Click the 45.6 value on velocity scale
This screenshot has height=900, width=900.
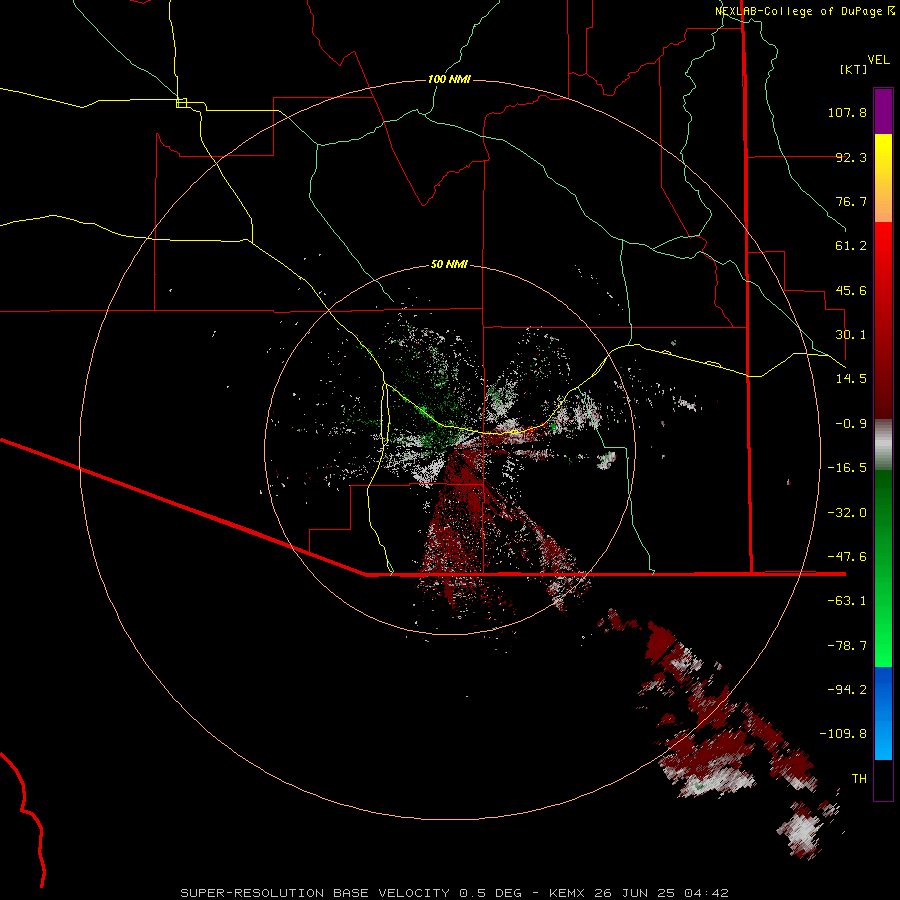click(851, 290)
